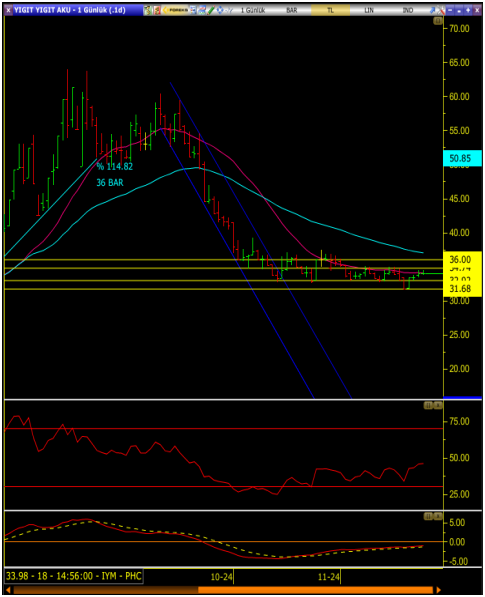Screen dimensions: 485x597
Task: Toggle the IND indicator option
Action: pos(407,10)
